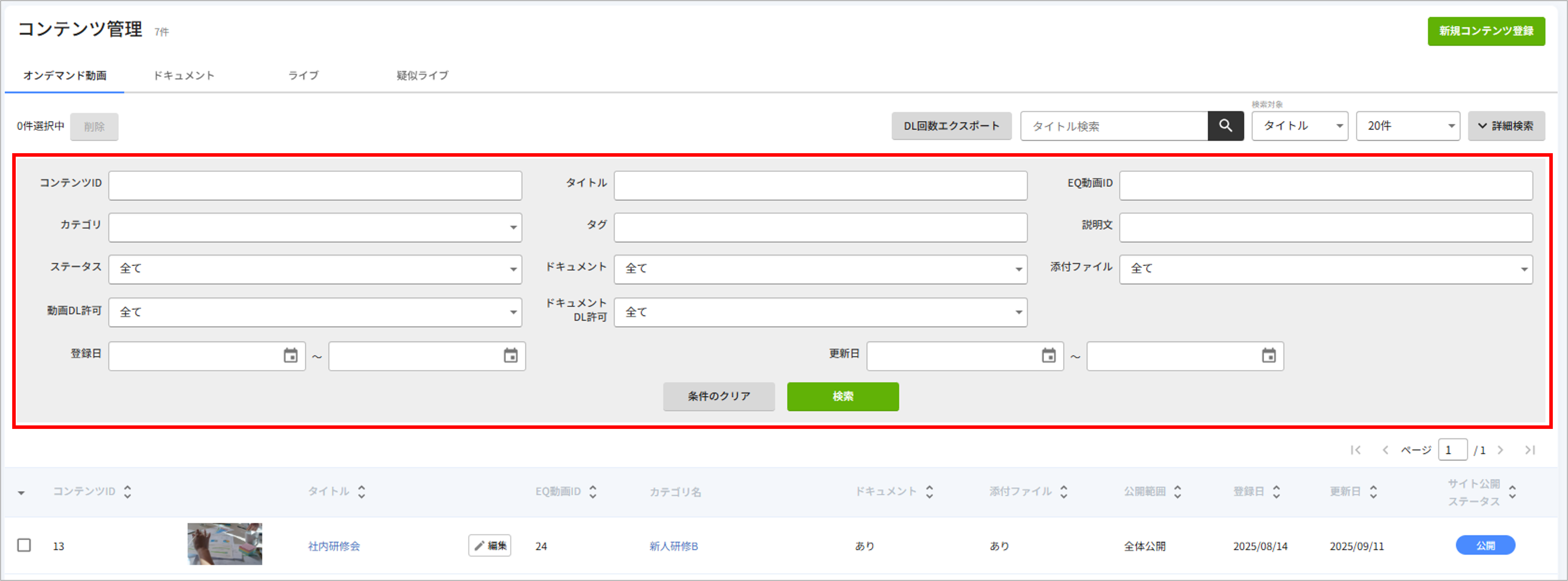1568x581 pixels.
Task: Click the 編集 button for 社内研修会
Action: [x=489, y=545]
